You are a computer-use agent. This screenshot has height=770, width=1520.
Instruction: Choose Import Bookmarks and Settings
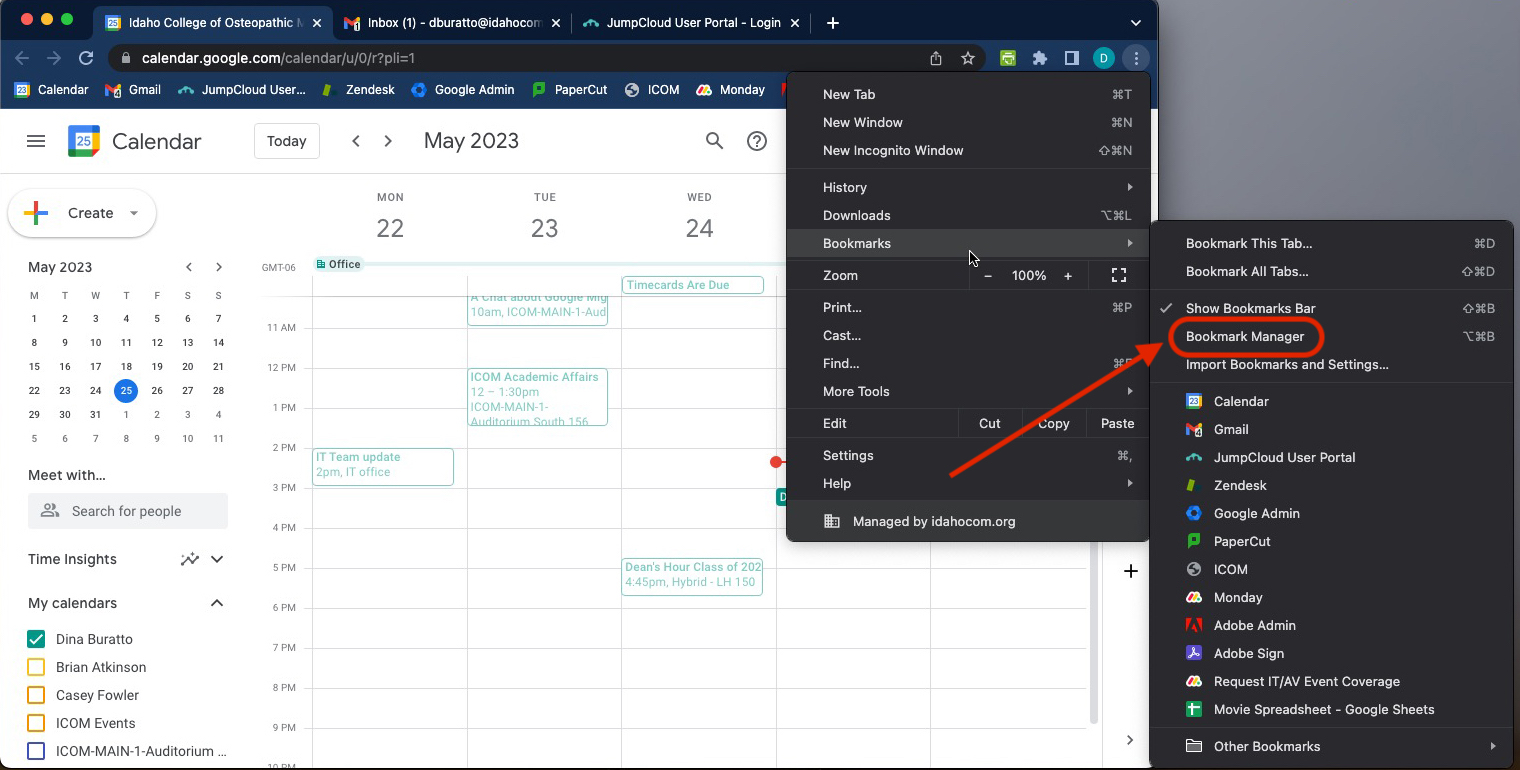1332,364
